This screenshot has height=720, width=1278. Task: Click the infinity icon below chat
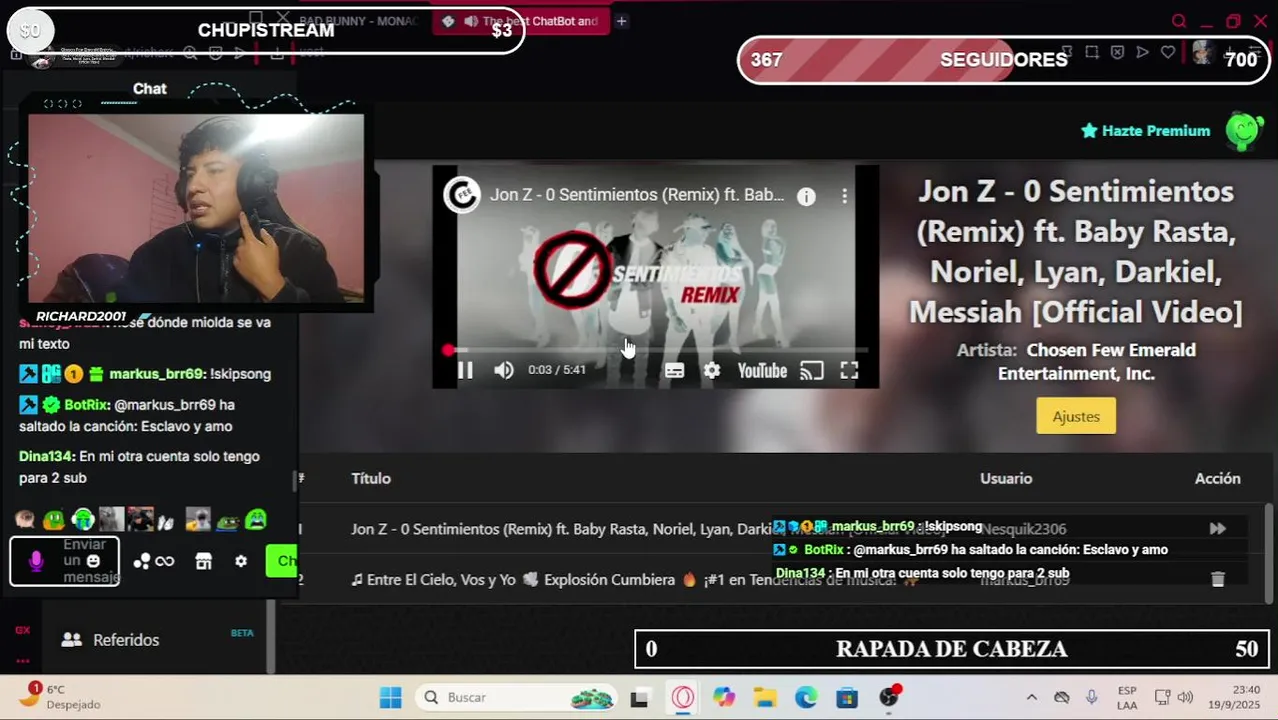pyautogui.click(x=165, y=562)
